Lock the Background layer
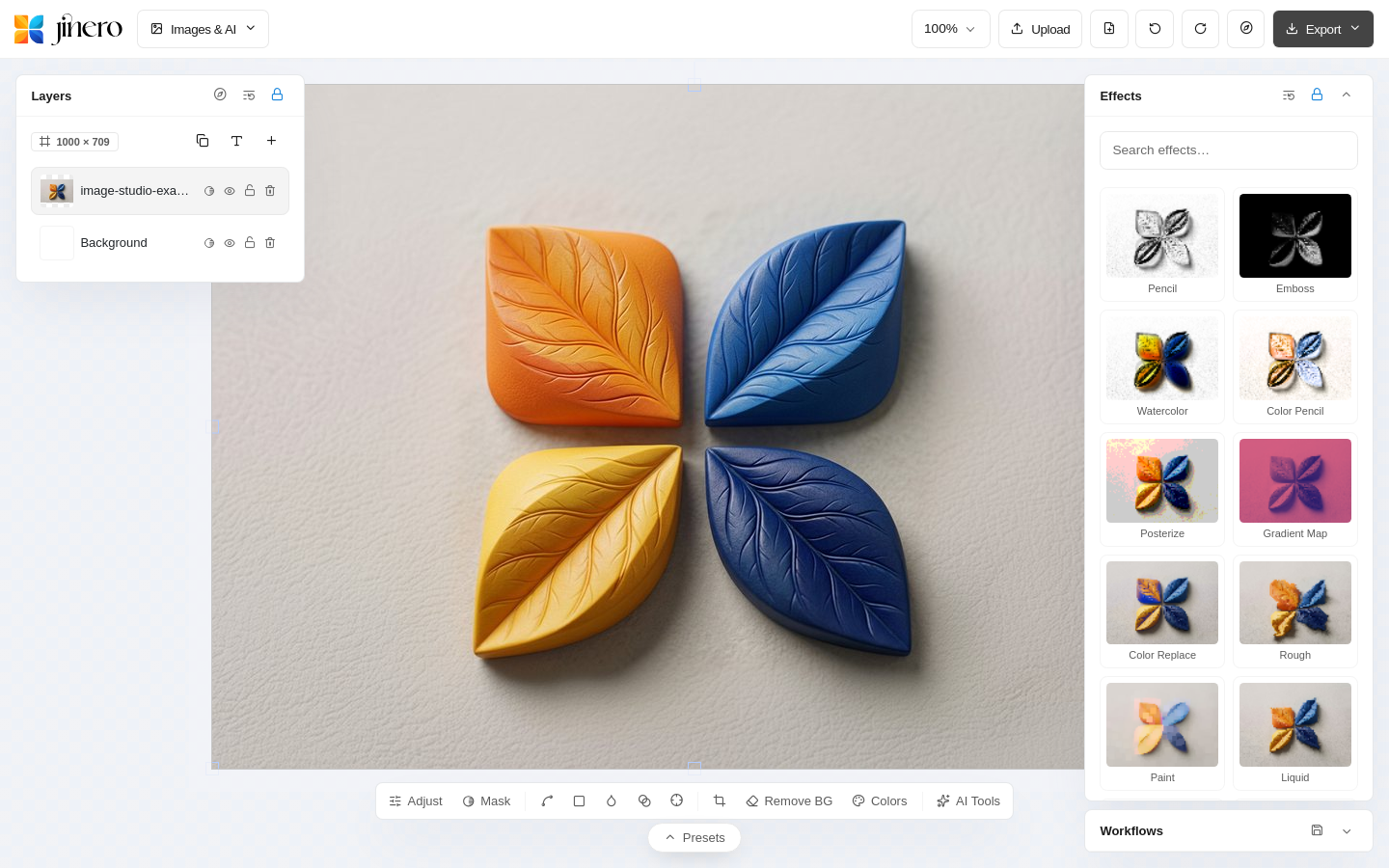The height and width of the screenshot is (868, 1389). pos(250,243)
